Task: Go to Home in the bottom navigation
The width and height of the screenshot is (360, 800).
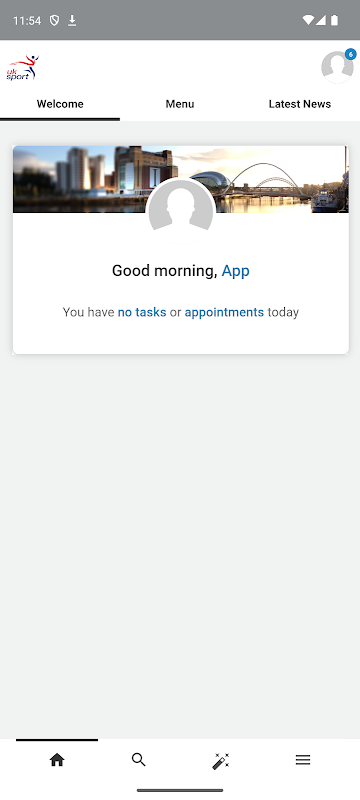Action: [x=57, y=760]
